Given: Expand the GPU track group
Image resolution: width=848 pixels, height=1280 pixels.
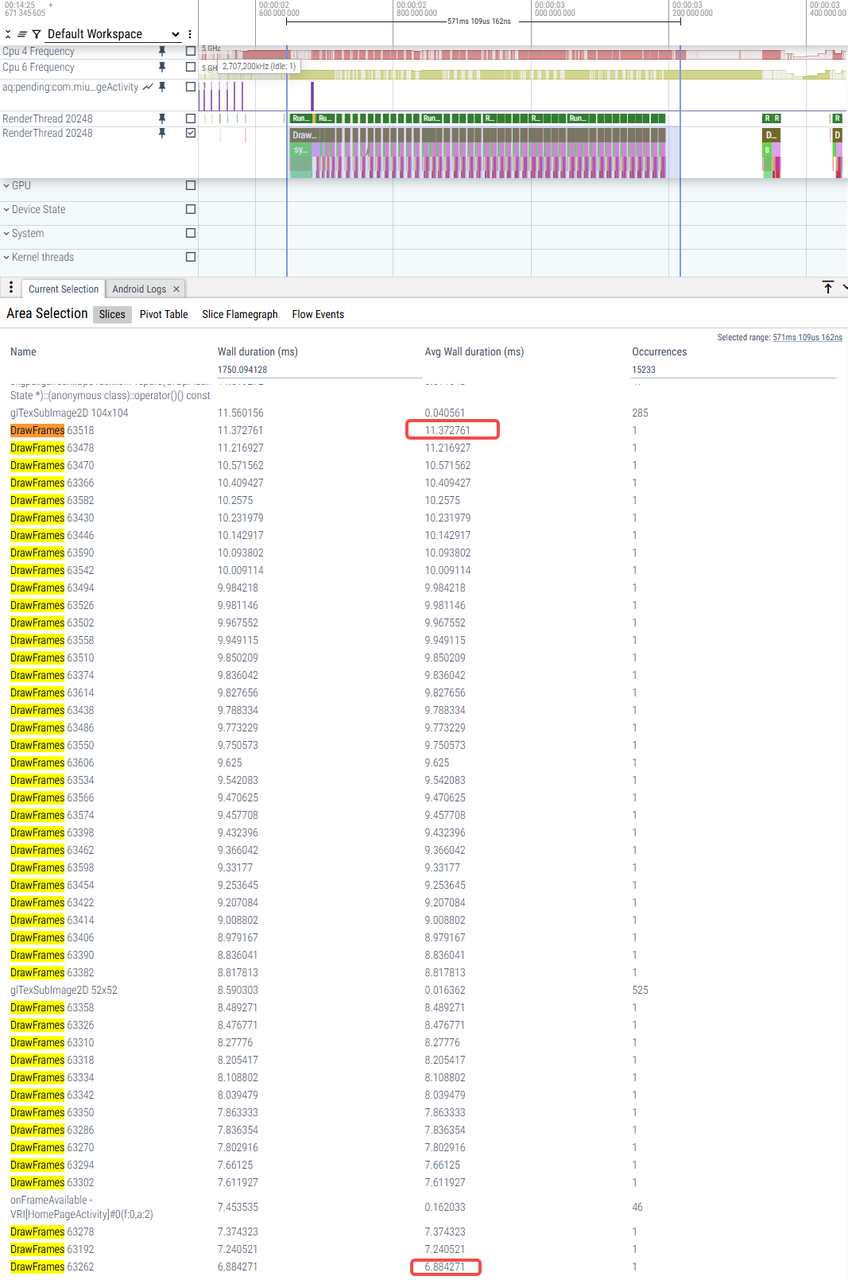Looking at the screenshot, I should point(6,185).
